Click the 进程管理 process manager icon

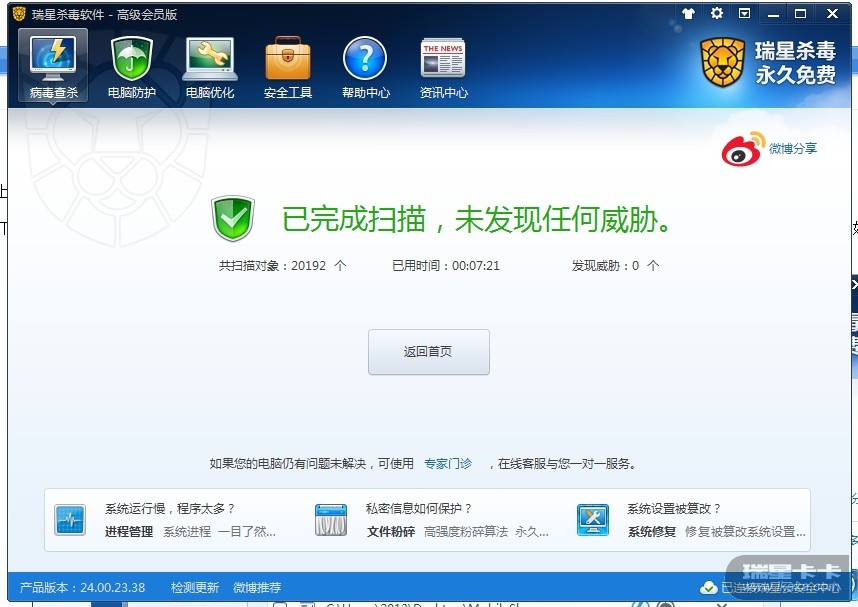click(70, 519)
